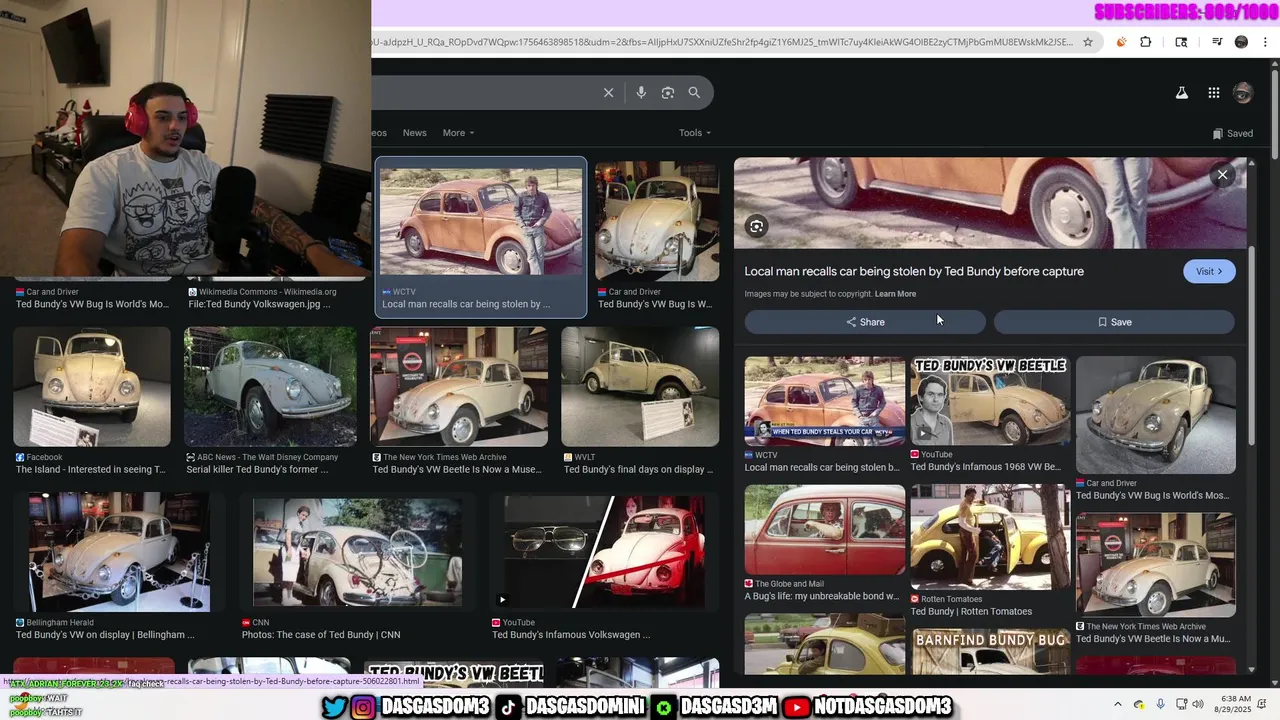Open the Google apps grid icon
The width and height of the screenshot is (1280, 720).
[x=1214, y=93]
